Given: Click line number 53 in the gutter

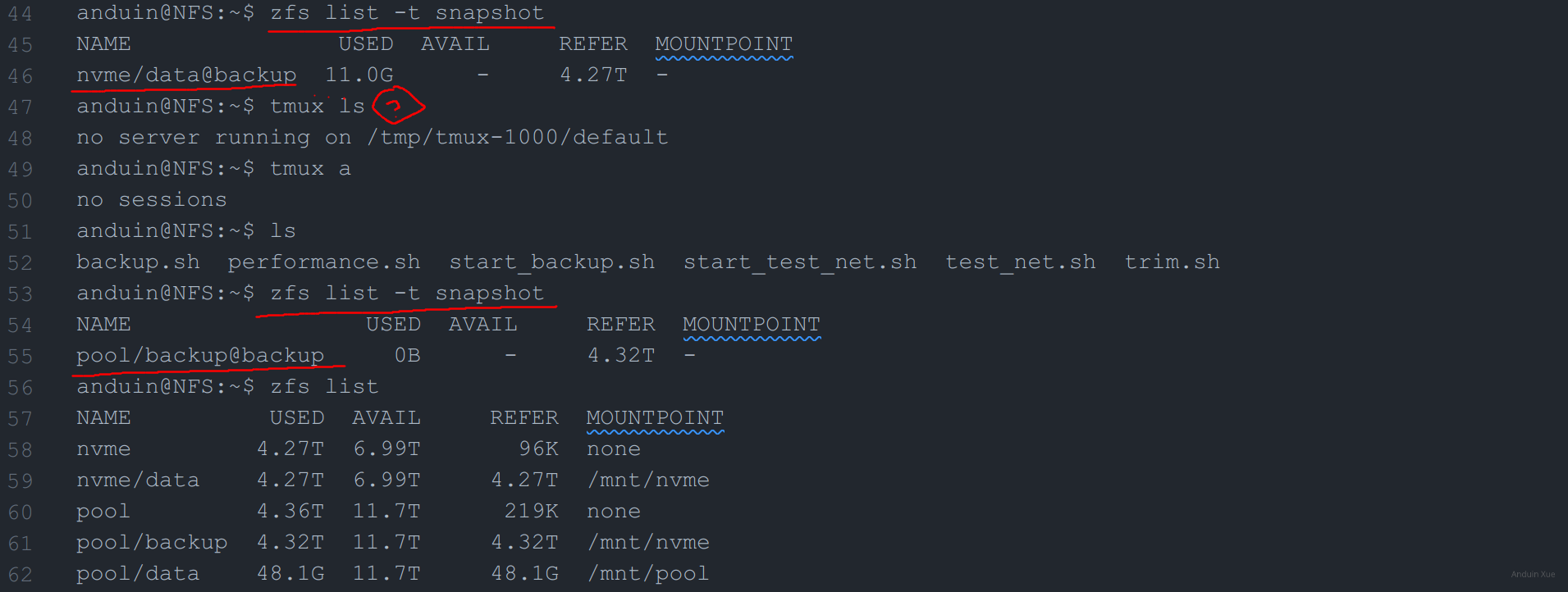Looking at the screenshot, I should pyautogui.click(x=21, y=294).
